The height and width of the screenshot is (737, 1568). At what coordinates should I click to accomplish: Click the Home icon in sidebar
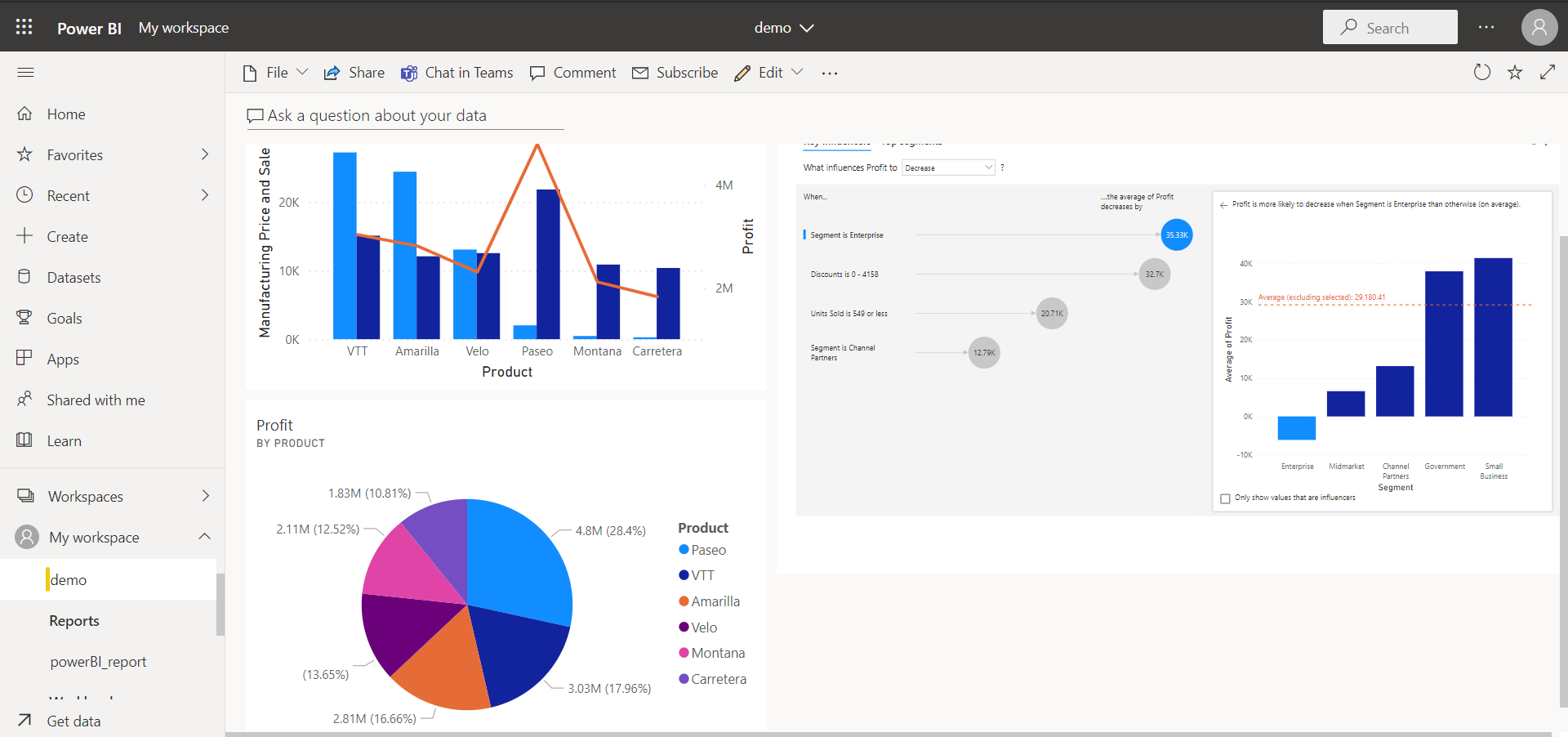(24, 114)
